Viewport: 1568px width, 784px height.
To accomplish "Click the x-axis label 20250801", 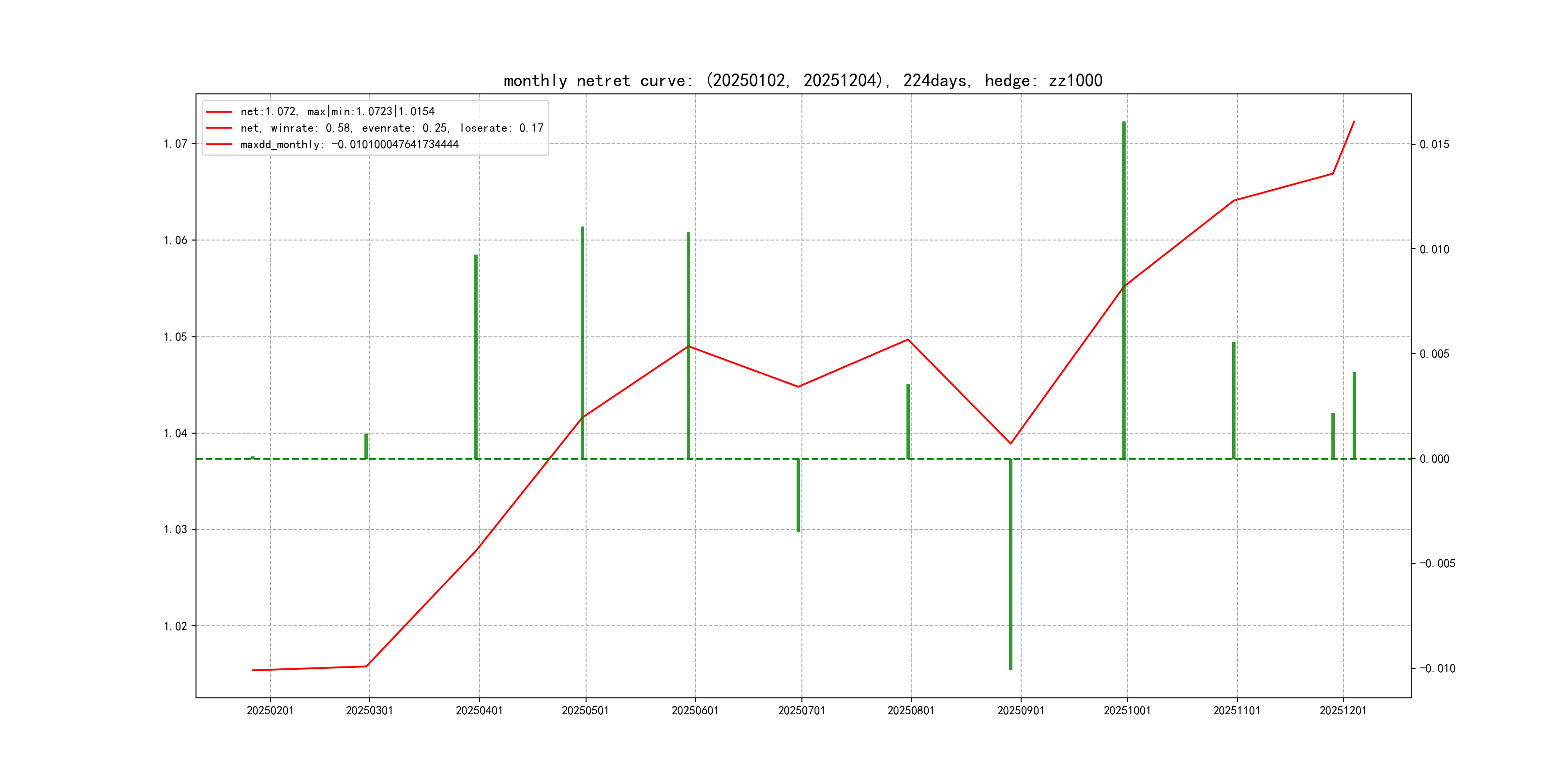I will (x=911, y=710).
